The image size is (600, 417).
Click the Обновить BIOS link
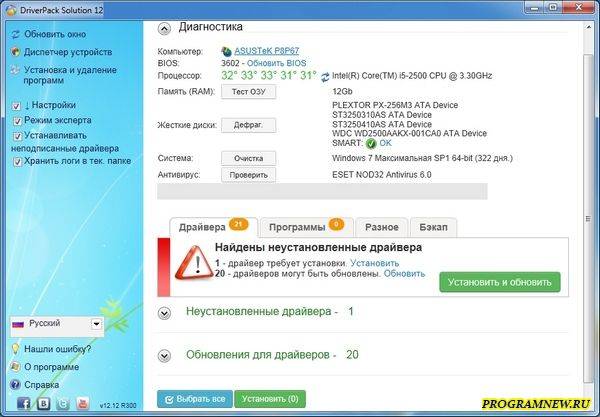(277, 64)
